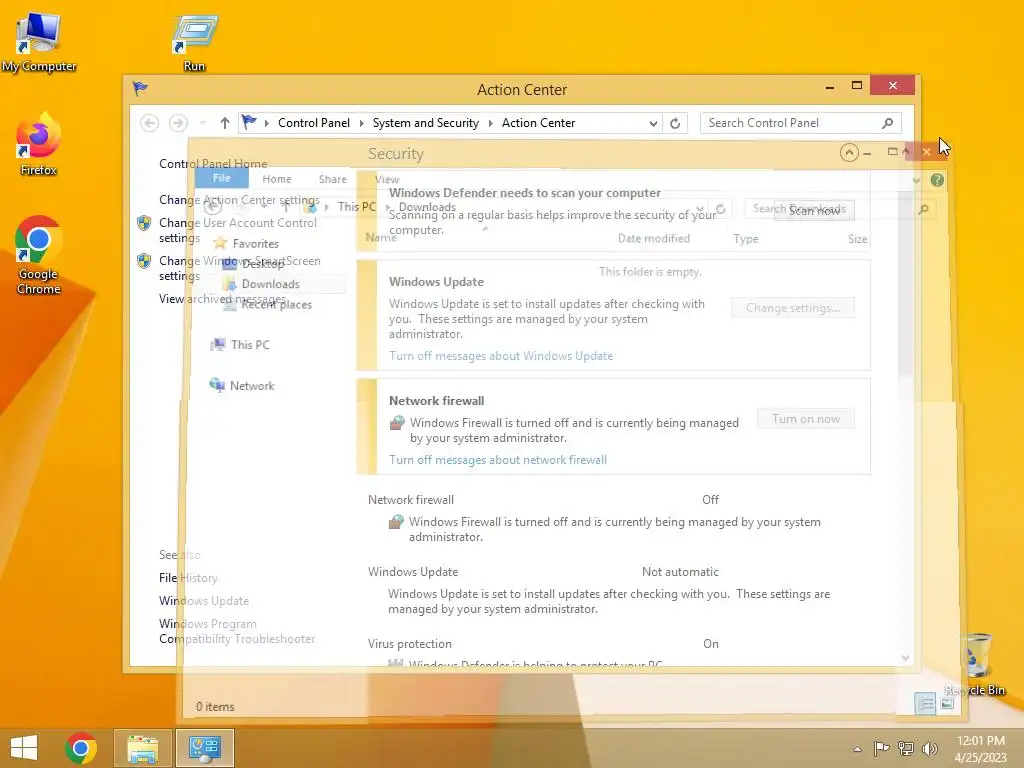
Task: Click the Search Control Panel magnifier icon
Action: tap(887, 123)
